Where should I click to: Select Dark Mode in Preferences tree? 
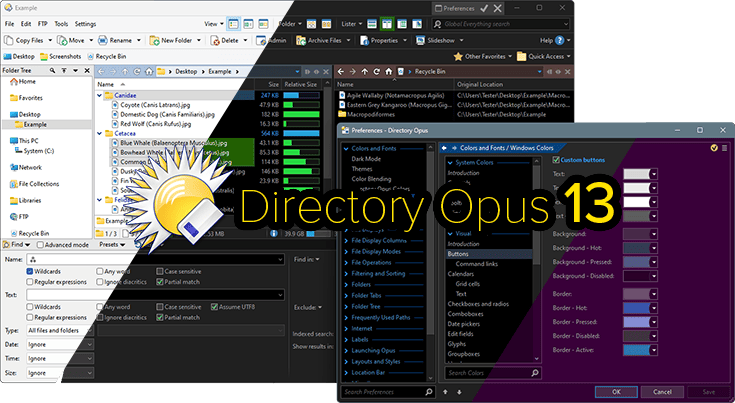(x=366, y=159)
